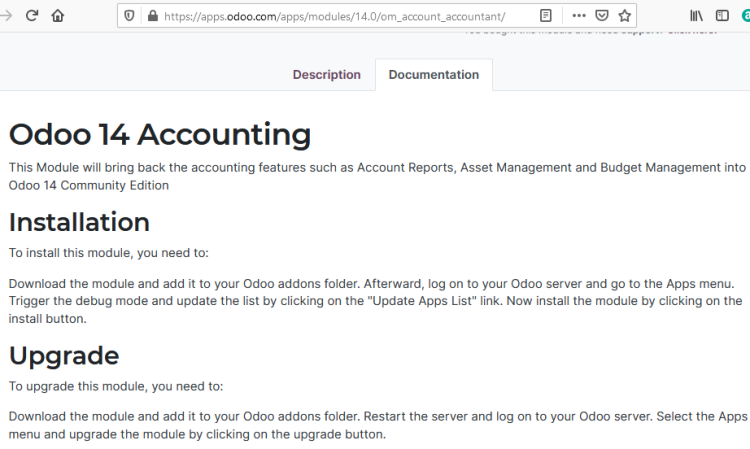This screenshot has width=750, height=449.
Task: Show sidebars icon
Action: click(722, 16)
